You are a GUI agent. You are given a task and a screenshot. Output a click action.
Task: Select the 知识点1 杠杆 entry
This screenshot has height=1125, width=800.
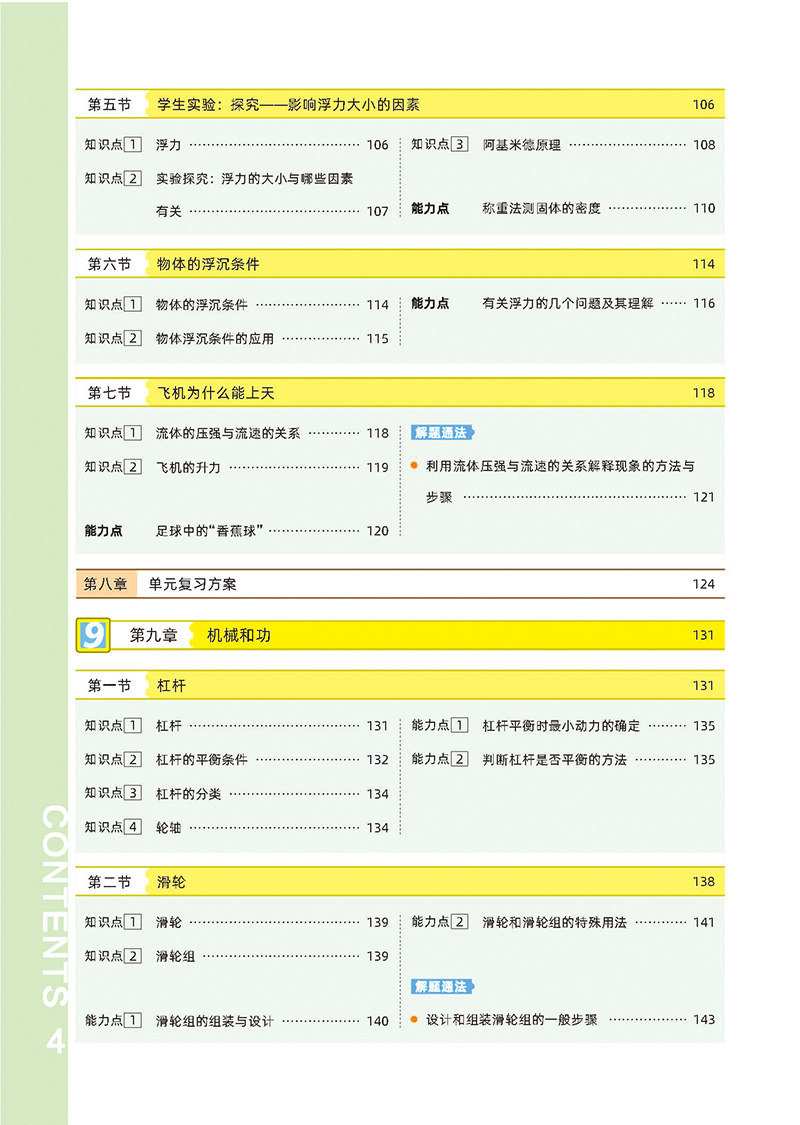click(x=236, y=726)
